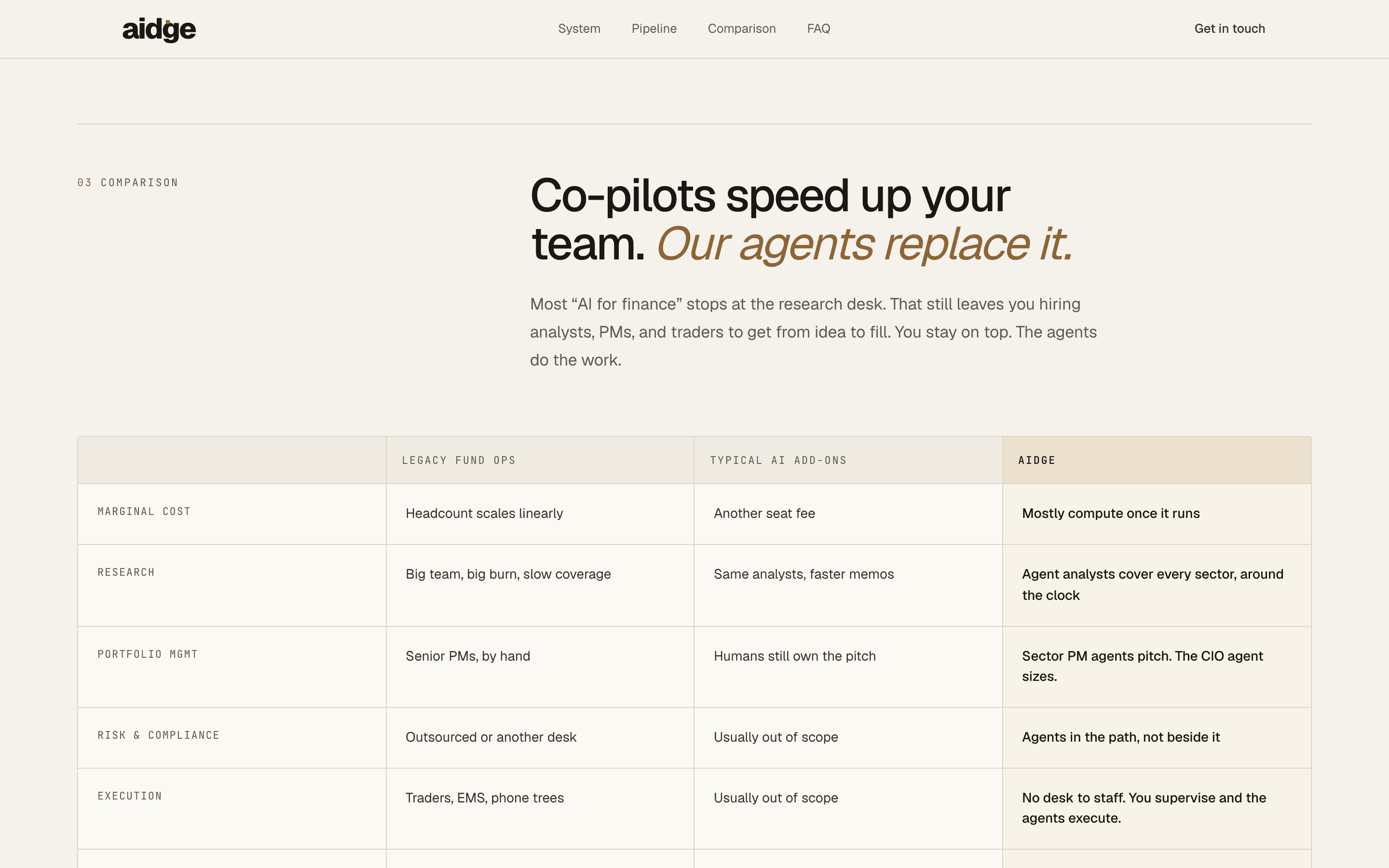Click the Legacy Fund Ops column header

click(x=459, y=461)
